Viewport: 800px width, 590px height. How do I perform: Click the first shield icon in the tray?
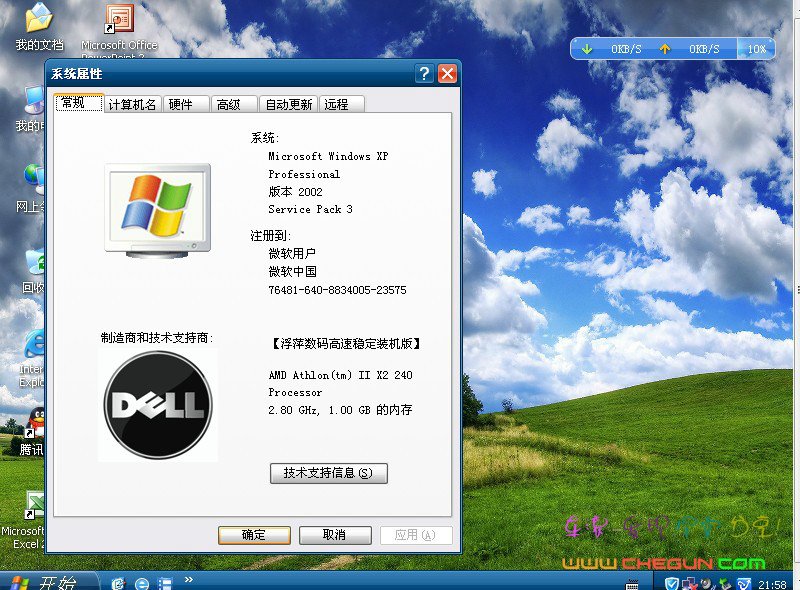[x=671, y=583]
